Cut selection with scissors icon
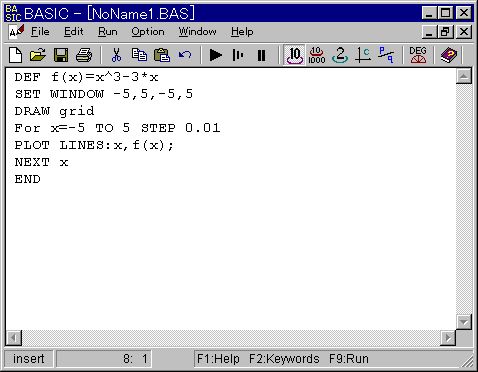The width and height of the screenshot is (478, 372). pyautogui.click(x=116, y=55)
